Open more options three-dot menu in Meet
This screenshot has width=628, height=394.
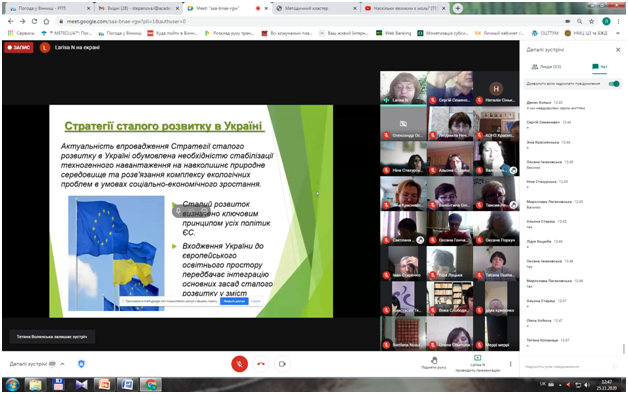510,364
